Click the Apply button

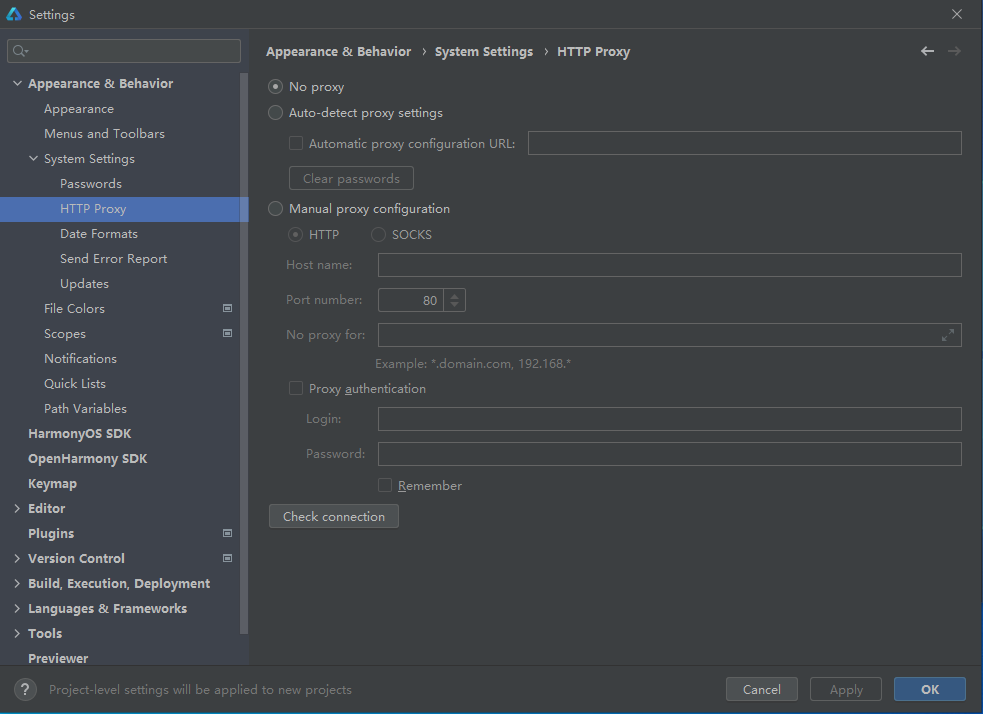[x=846, y=689]
